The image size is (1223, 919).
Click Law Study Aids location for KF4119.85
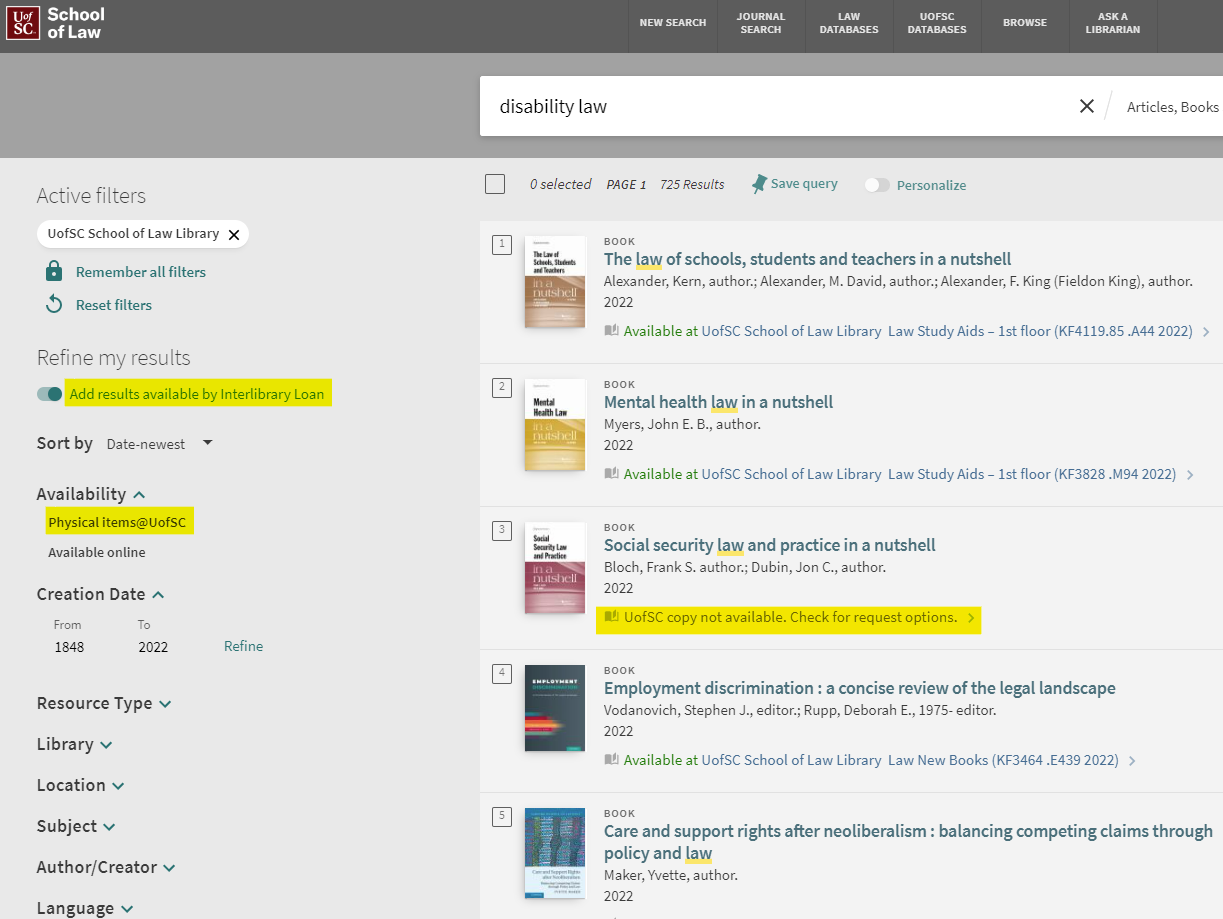point(1040,331)
